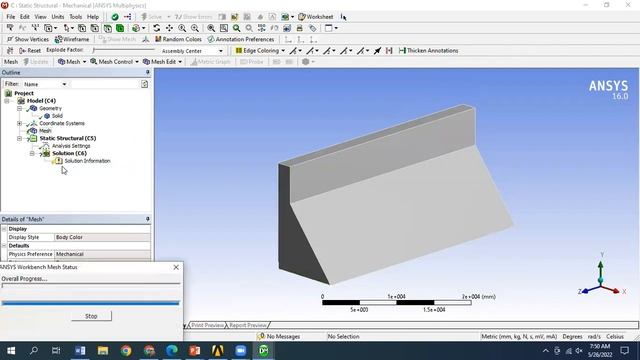Click the cyan isometric ball on triad
640x360 pixels.
600,281
